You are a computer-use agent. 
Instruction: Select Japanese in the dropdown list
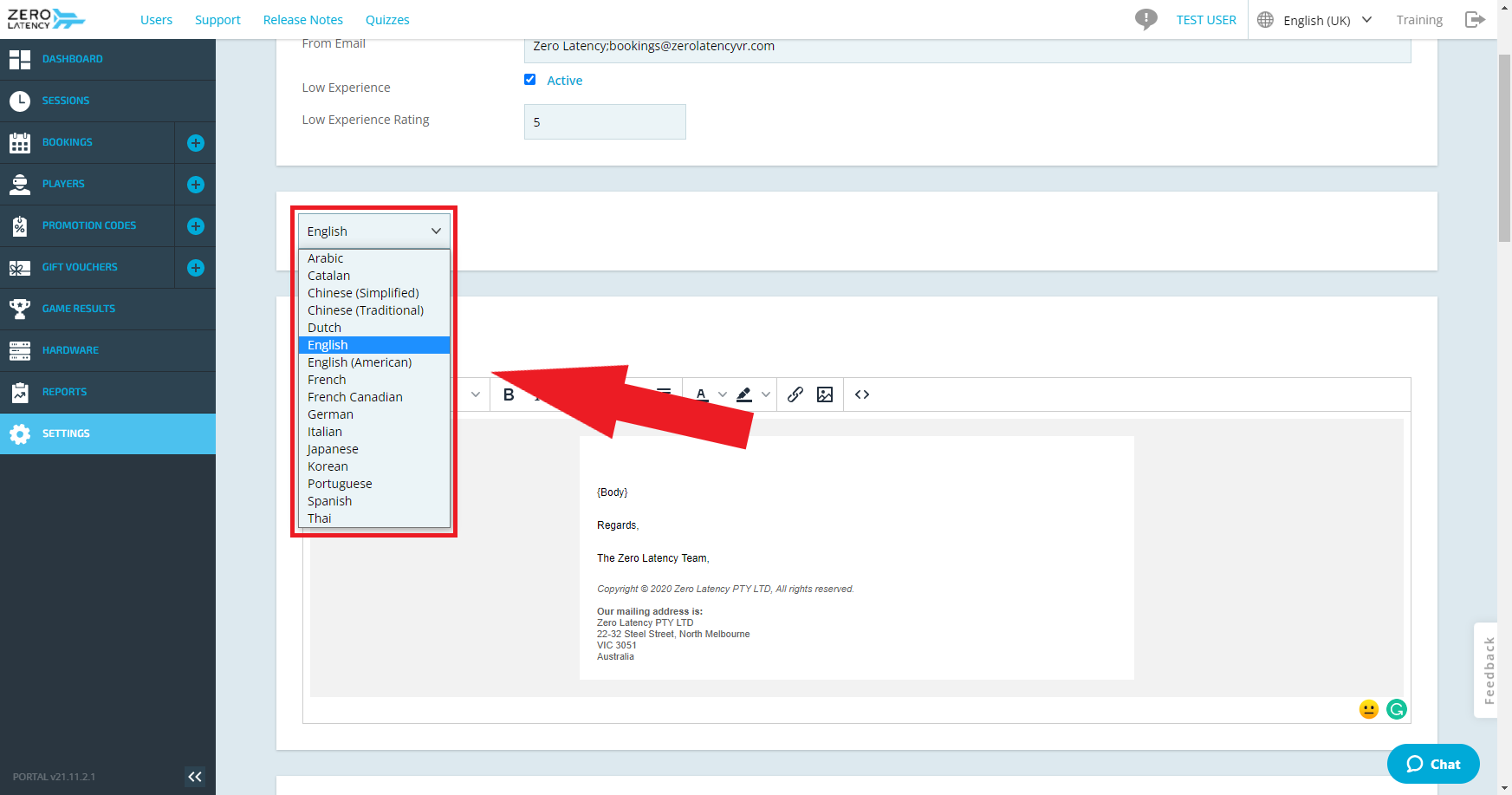coord(374,449)
